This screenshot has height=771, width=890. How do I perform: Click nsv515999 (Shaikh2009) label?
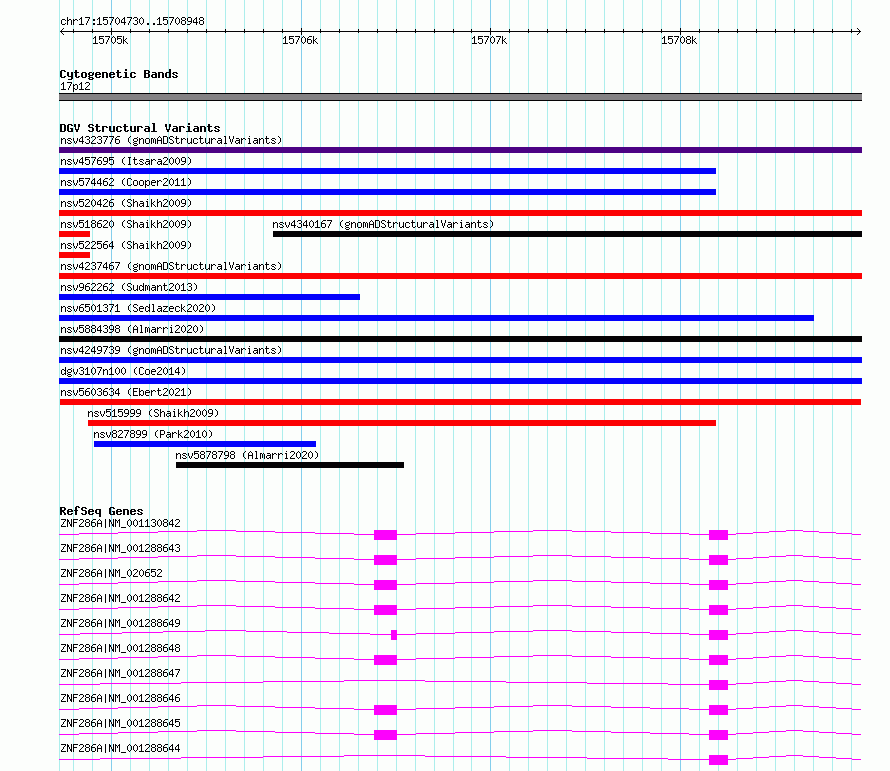[153, 413]
